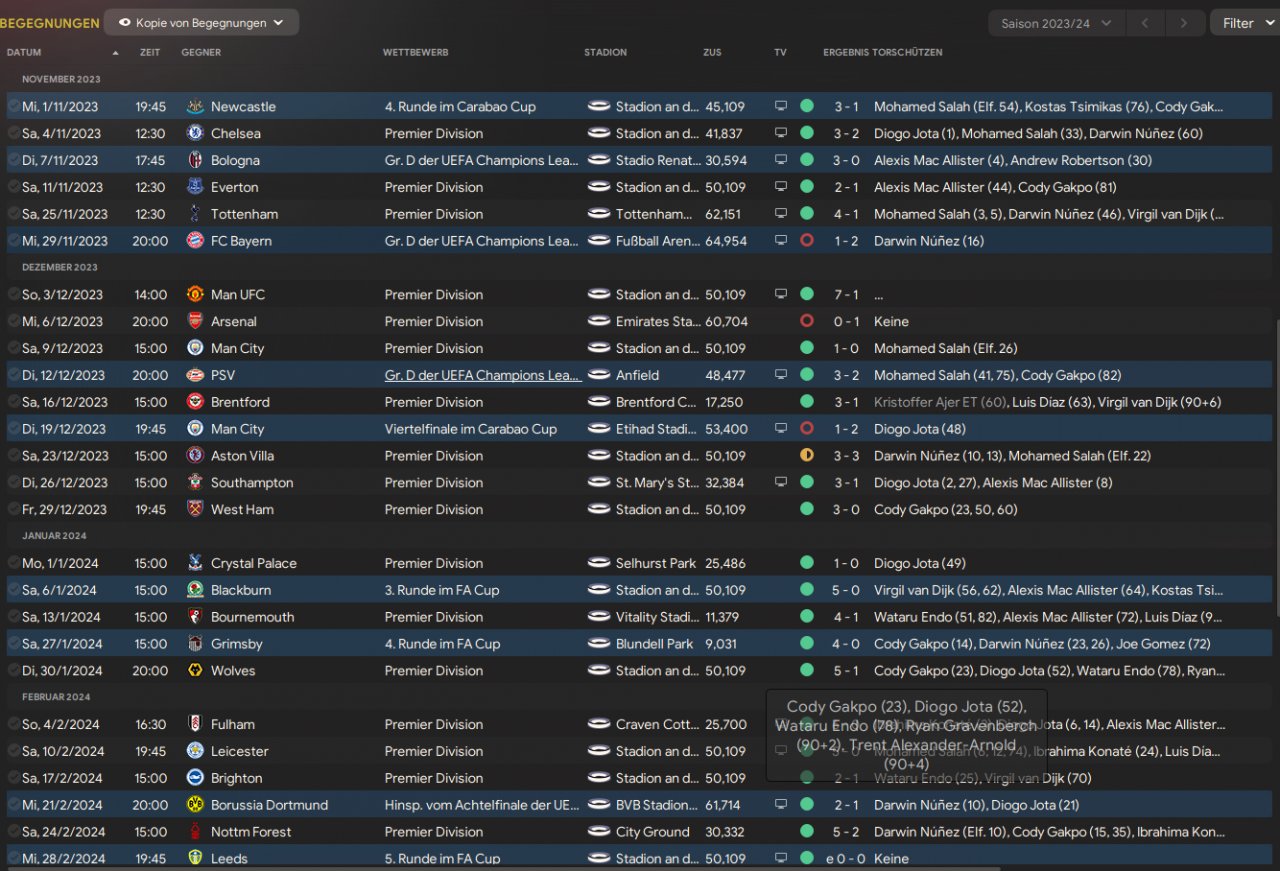This screenshot has width=1280, height=871.
Task: Click the Borussia Dortmund club badge
Action: (195, 805)
